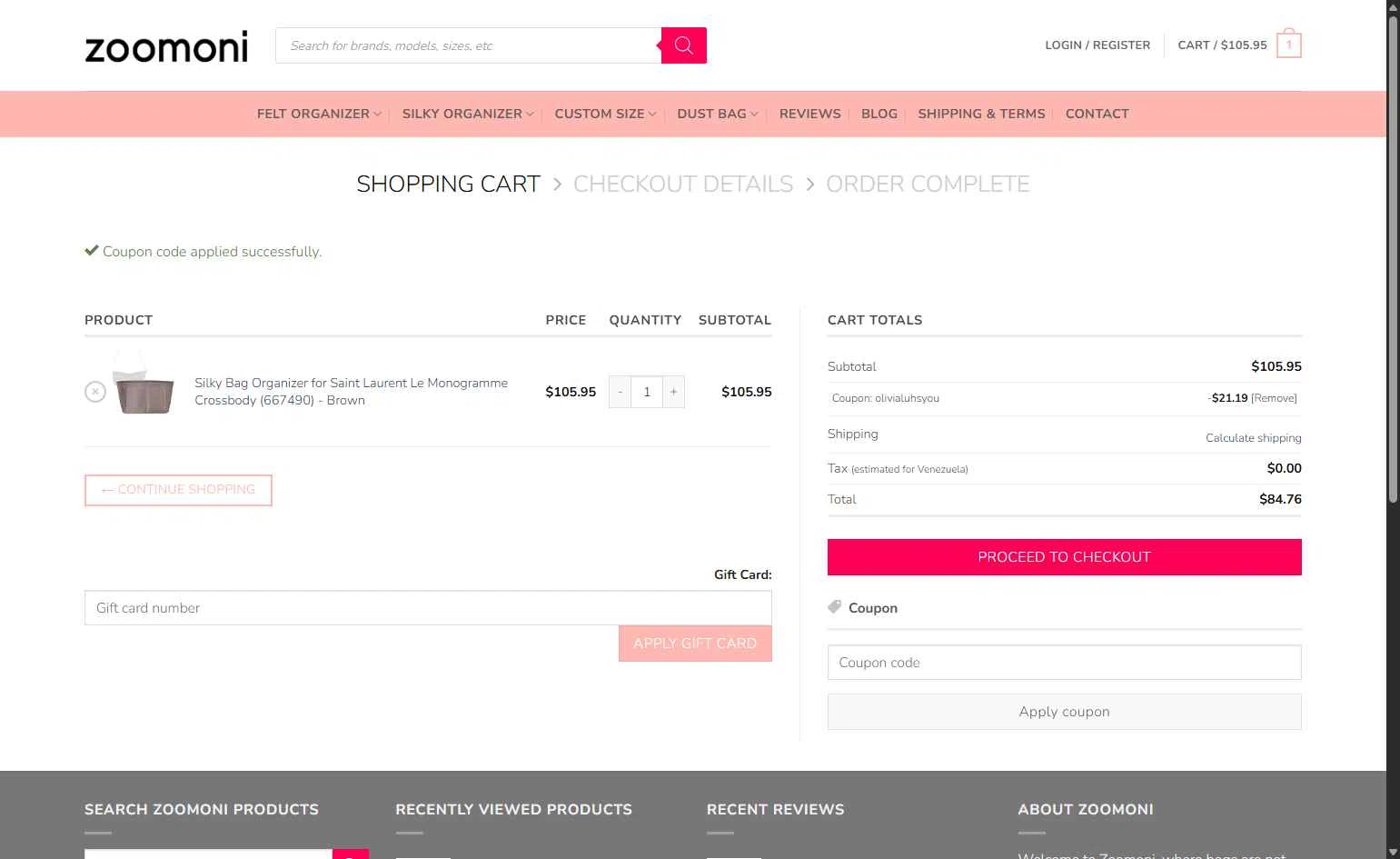Remove the olivialuhsyou coupon
The height and width of the screenshot is (859, 1400).
pos(1274,398)
